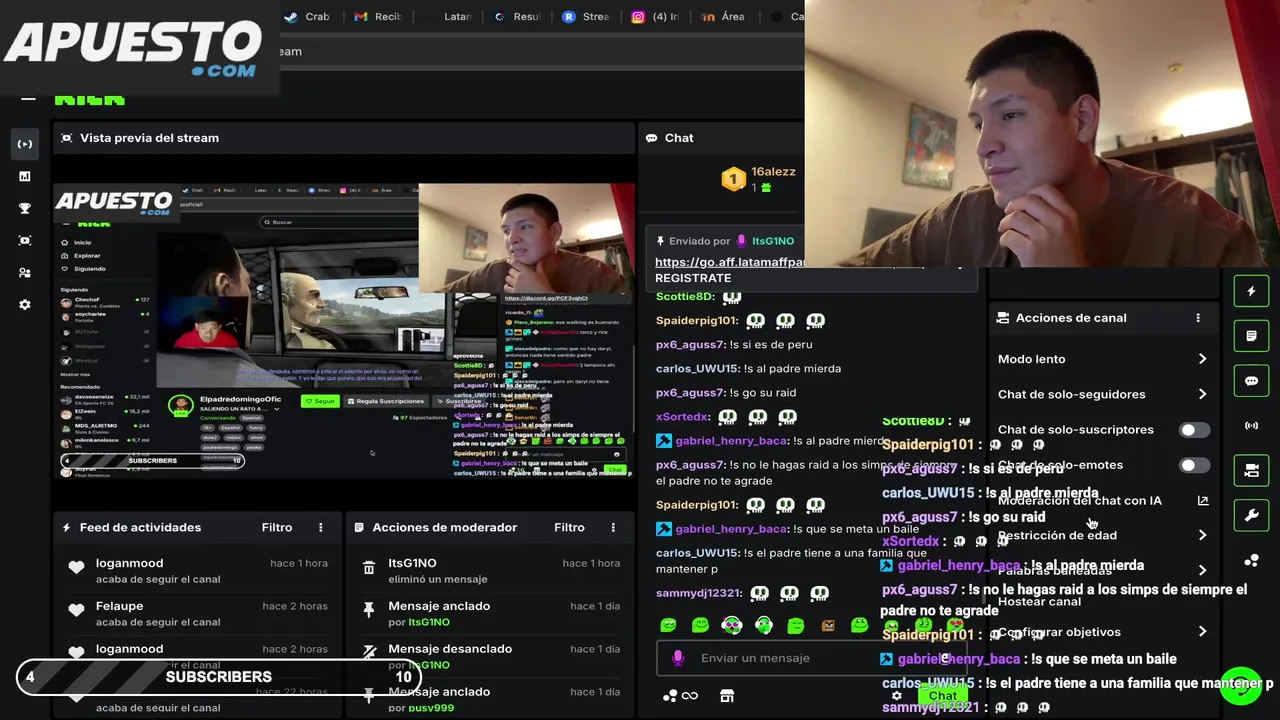Click the lightning bolt quick-actions icon
This screenshot has height=720, width=1280.
(x=1251, y=291)
